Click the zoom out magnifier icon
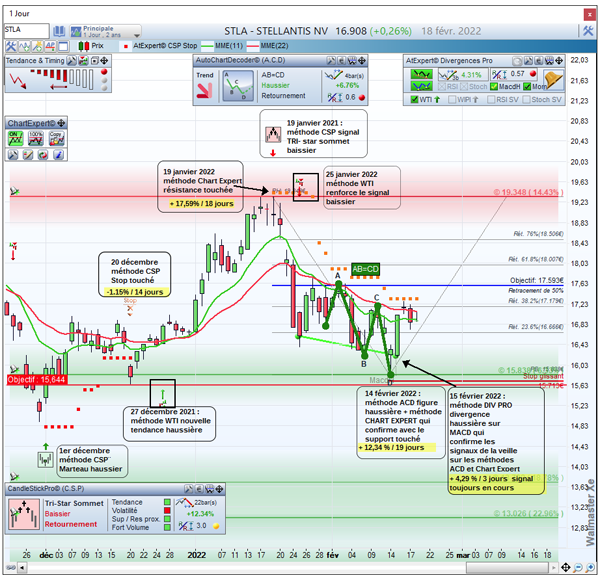This screenshot has width=600, height=580. 578,567
